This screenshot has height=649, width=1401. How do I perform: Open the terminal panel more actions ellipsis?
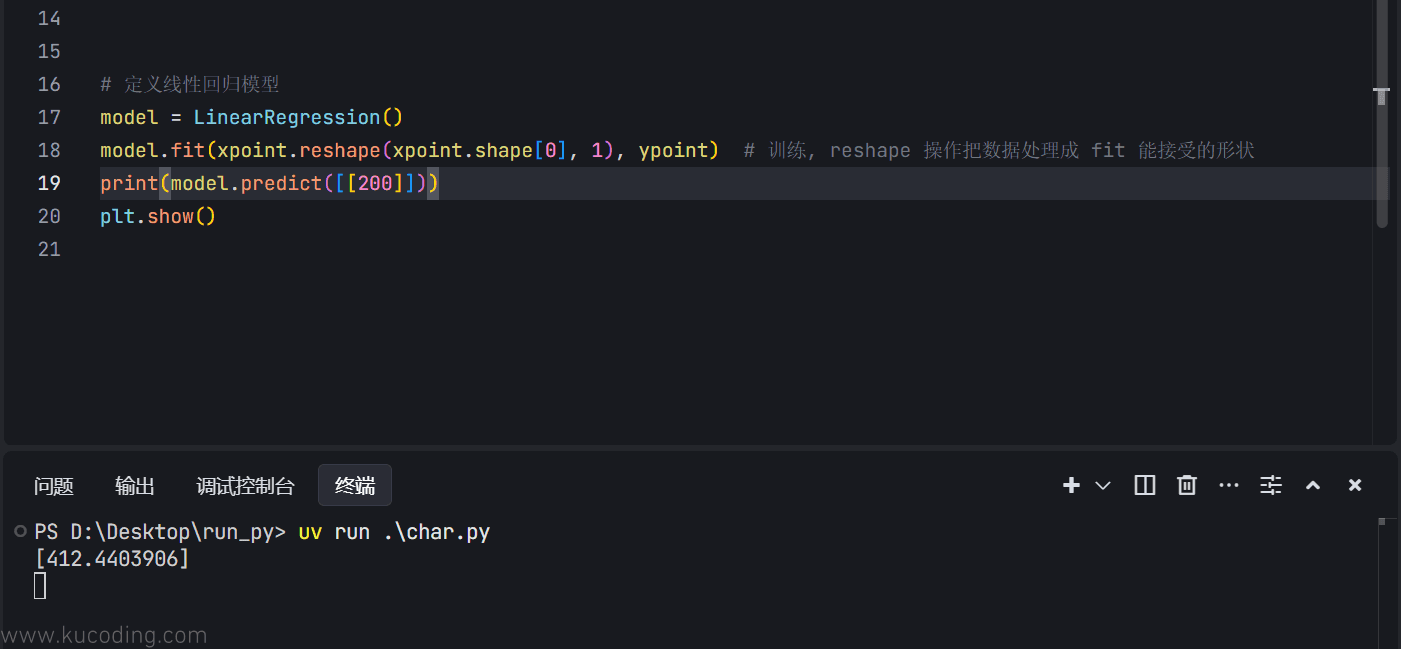coord(1229,485)
